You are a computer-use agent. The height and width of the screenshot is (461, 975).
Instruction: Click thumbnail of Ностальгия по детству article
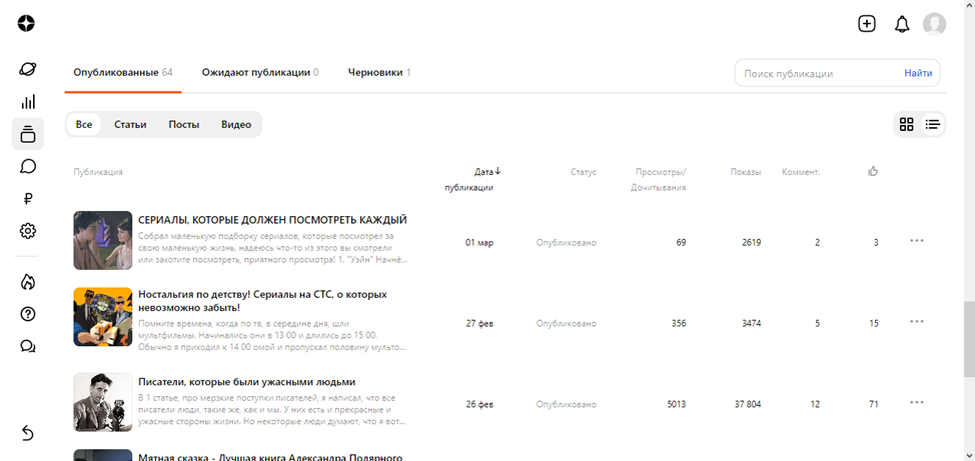point(103,317)
